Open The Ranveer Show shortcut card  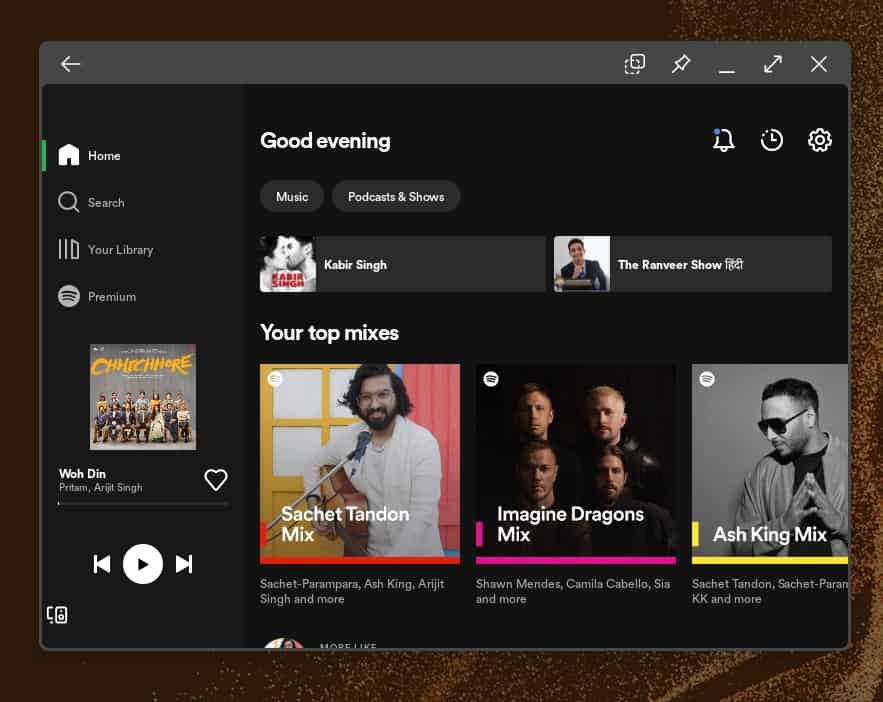(693, 264)
